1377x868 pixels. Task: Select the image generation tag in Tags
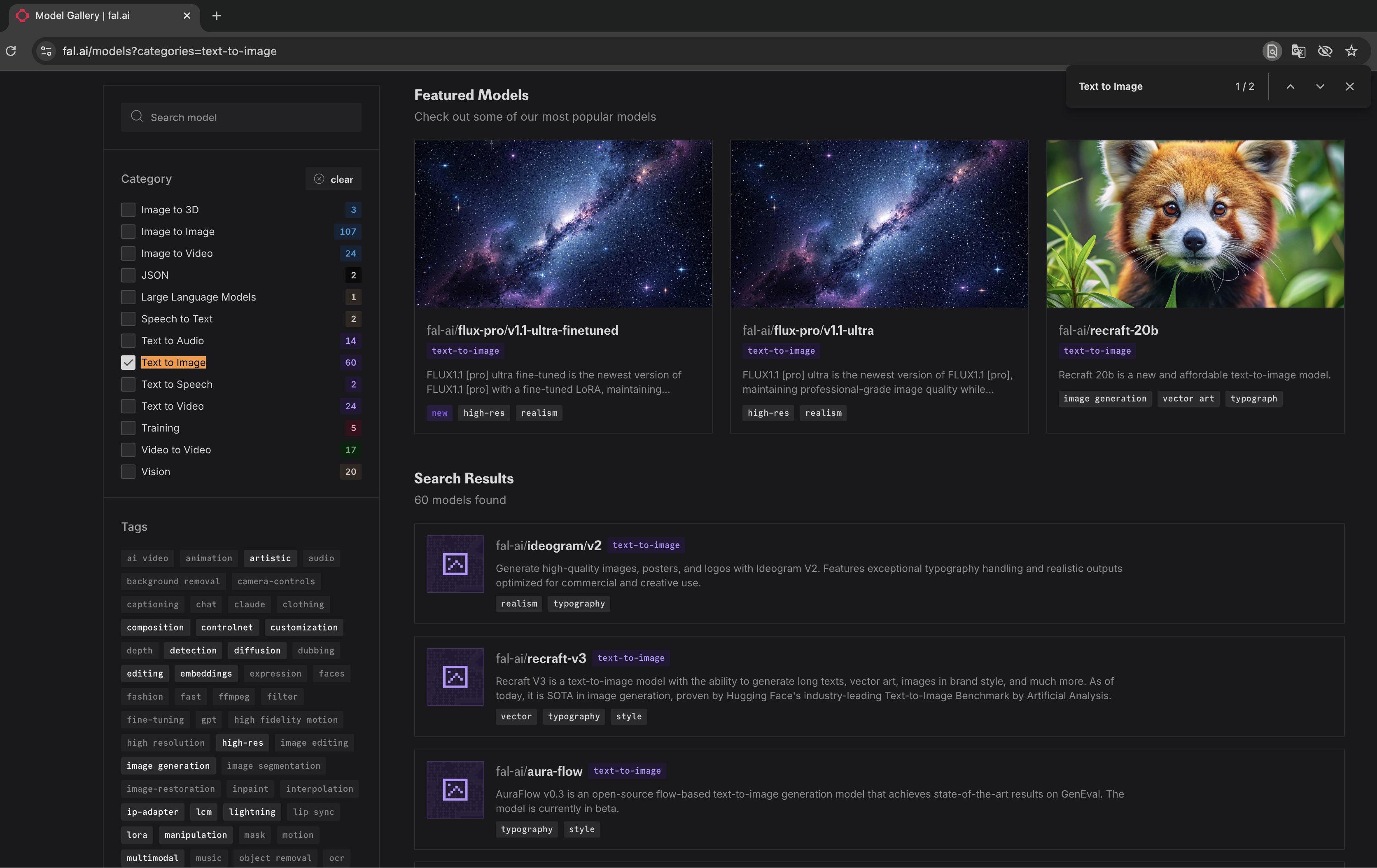[168, 765]
